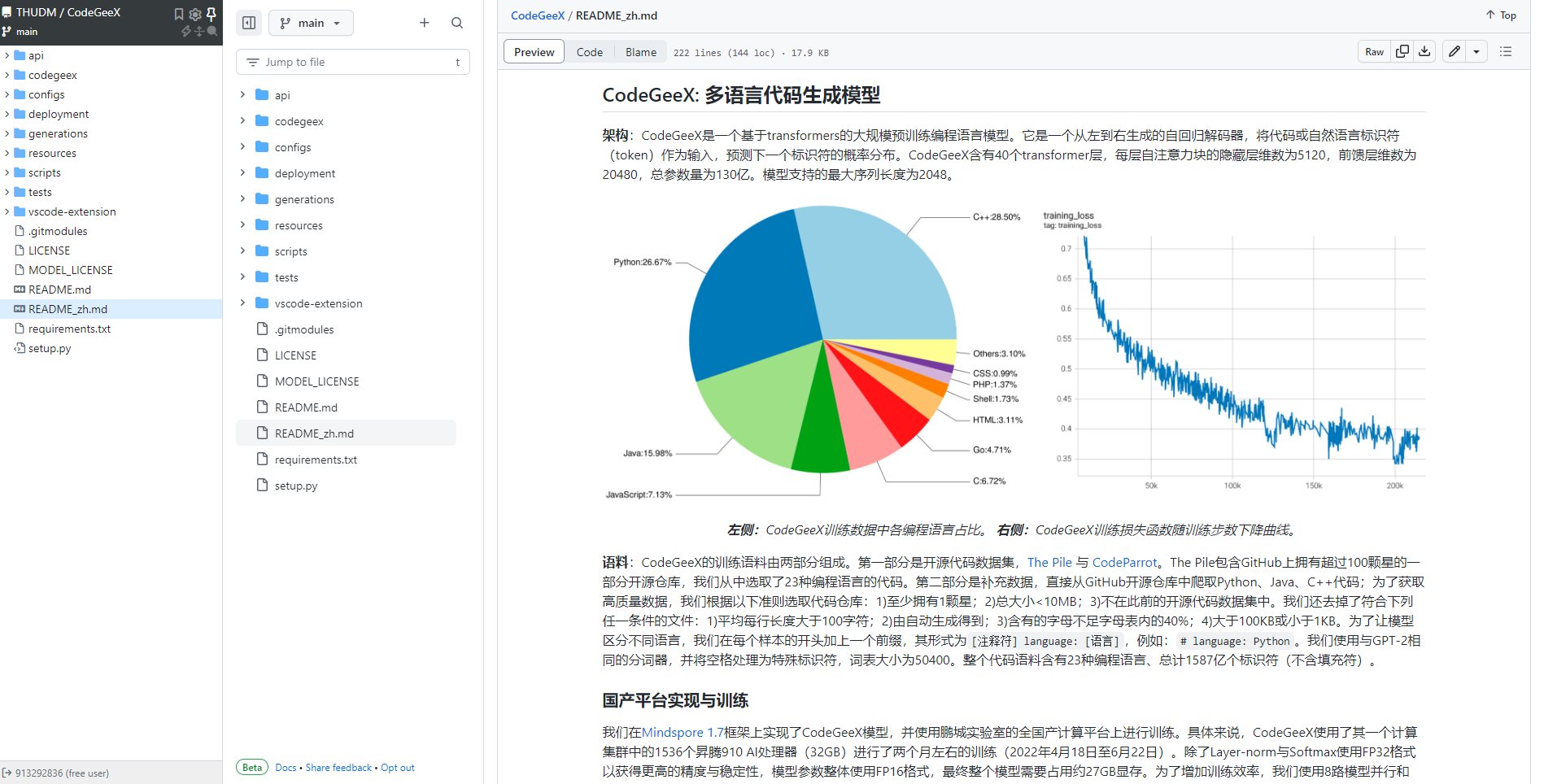The image size is (1544, 784).
Task: Copy raw file contents icon
Action: click(1402, 51)
